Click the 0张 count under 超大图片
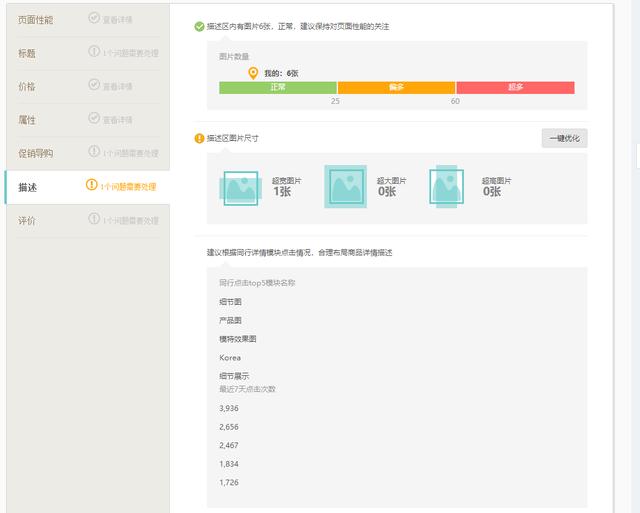Viewport: 640px width, 513px height. tap(387, 191)
